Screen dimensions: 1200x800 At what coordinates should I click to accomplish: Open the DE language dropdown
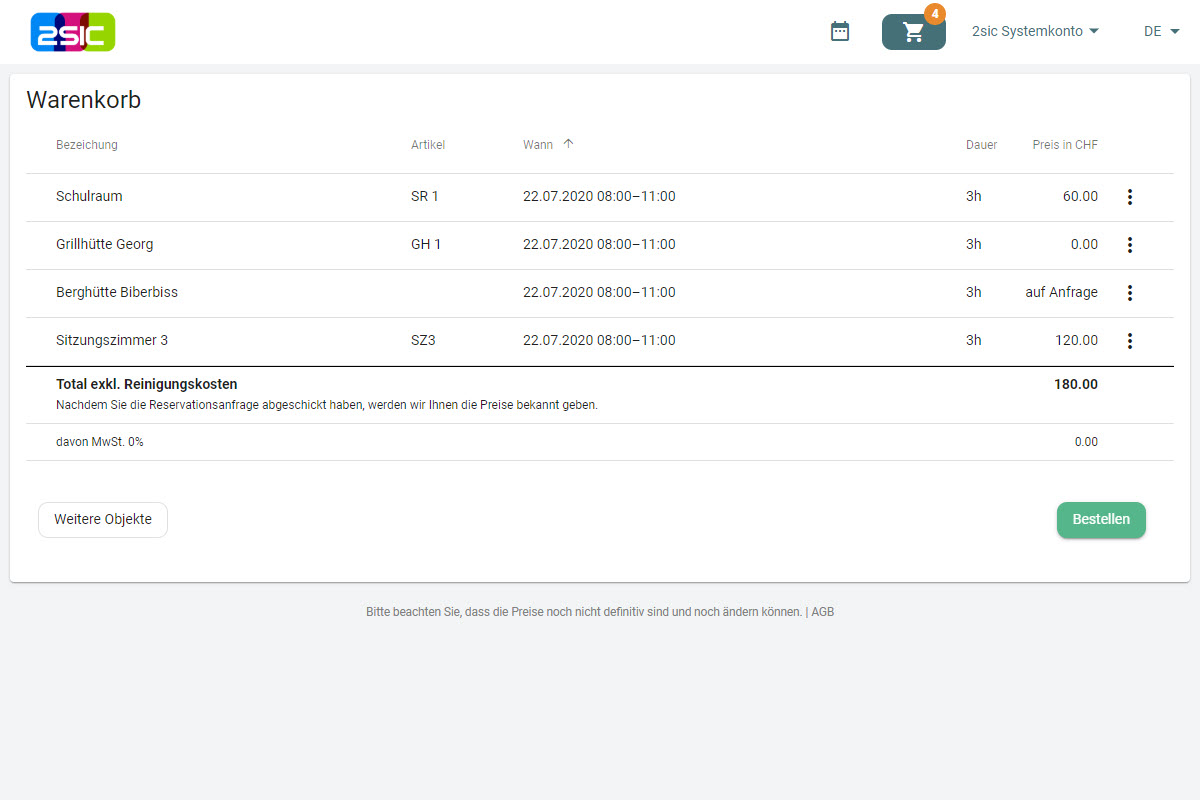tap(1161, 31)
